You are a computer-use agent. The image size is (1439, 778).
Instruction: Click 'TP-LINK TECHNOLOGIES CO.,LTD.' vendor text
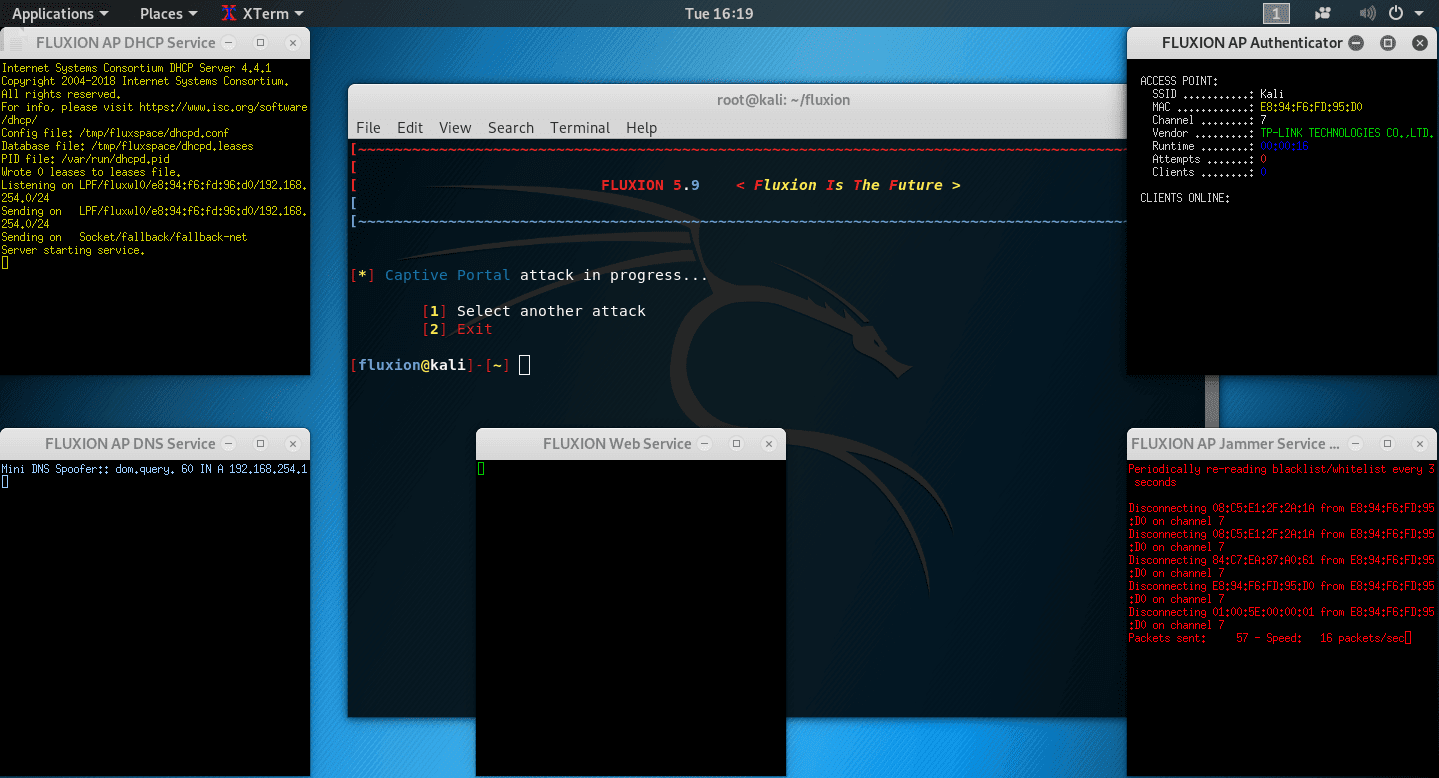pyautogui.click(x=1347, y=133)
